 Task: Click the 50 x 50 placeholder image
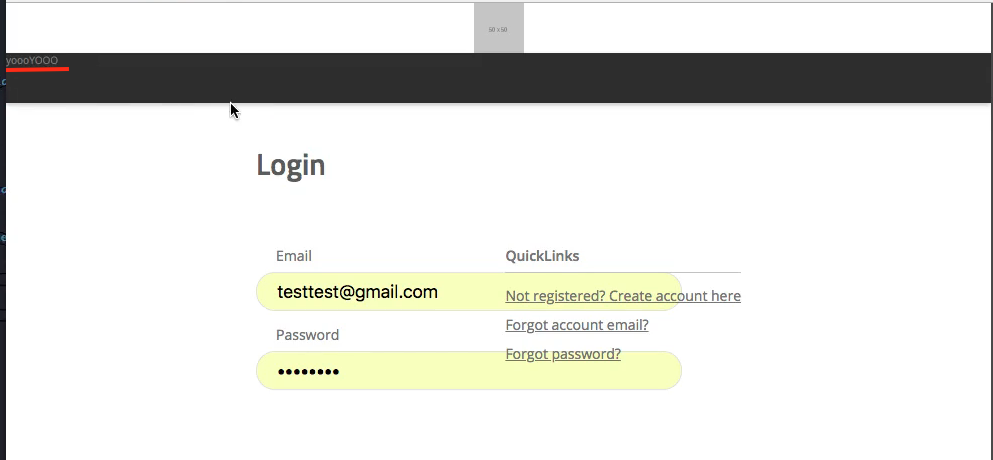tap(498, 28)
